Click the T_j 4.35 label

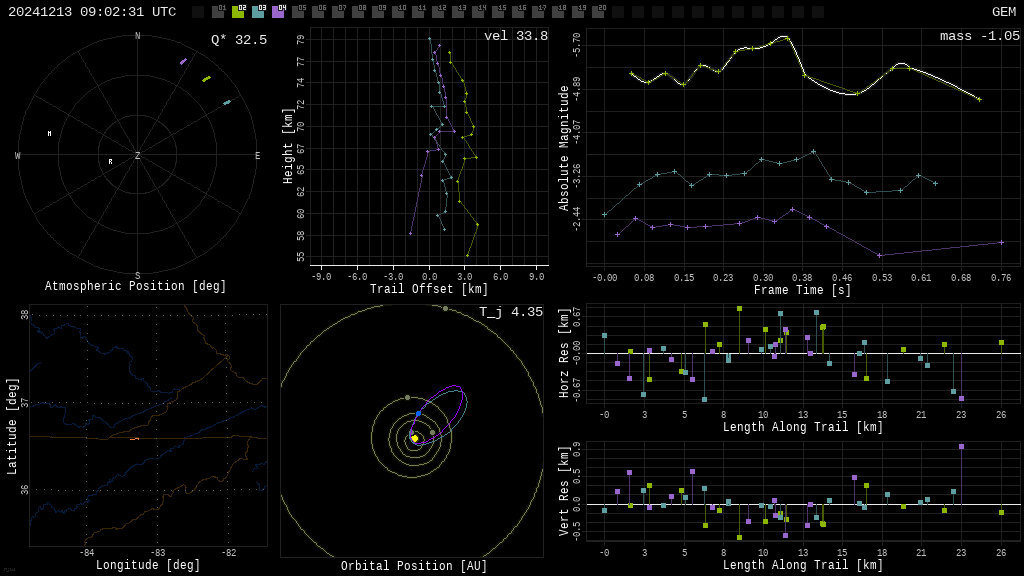[x=510, y=312]
